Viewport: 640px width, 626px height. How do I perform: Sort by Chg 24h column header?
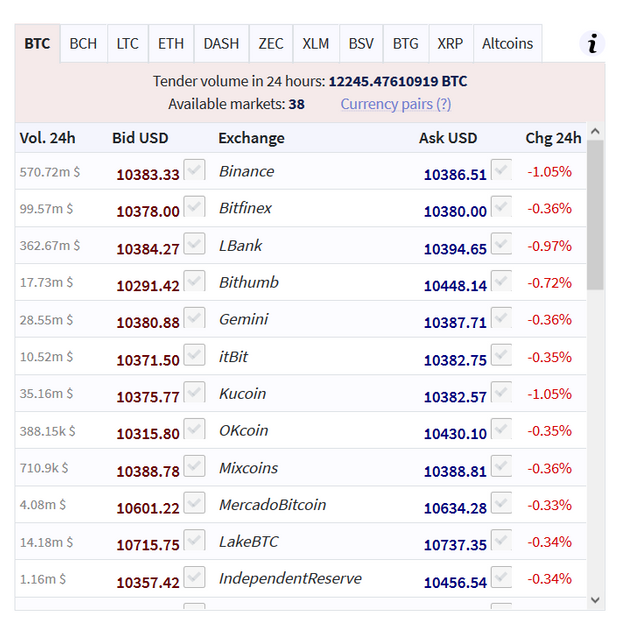(x=553, y=138)
